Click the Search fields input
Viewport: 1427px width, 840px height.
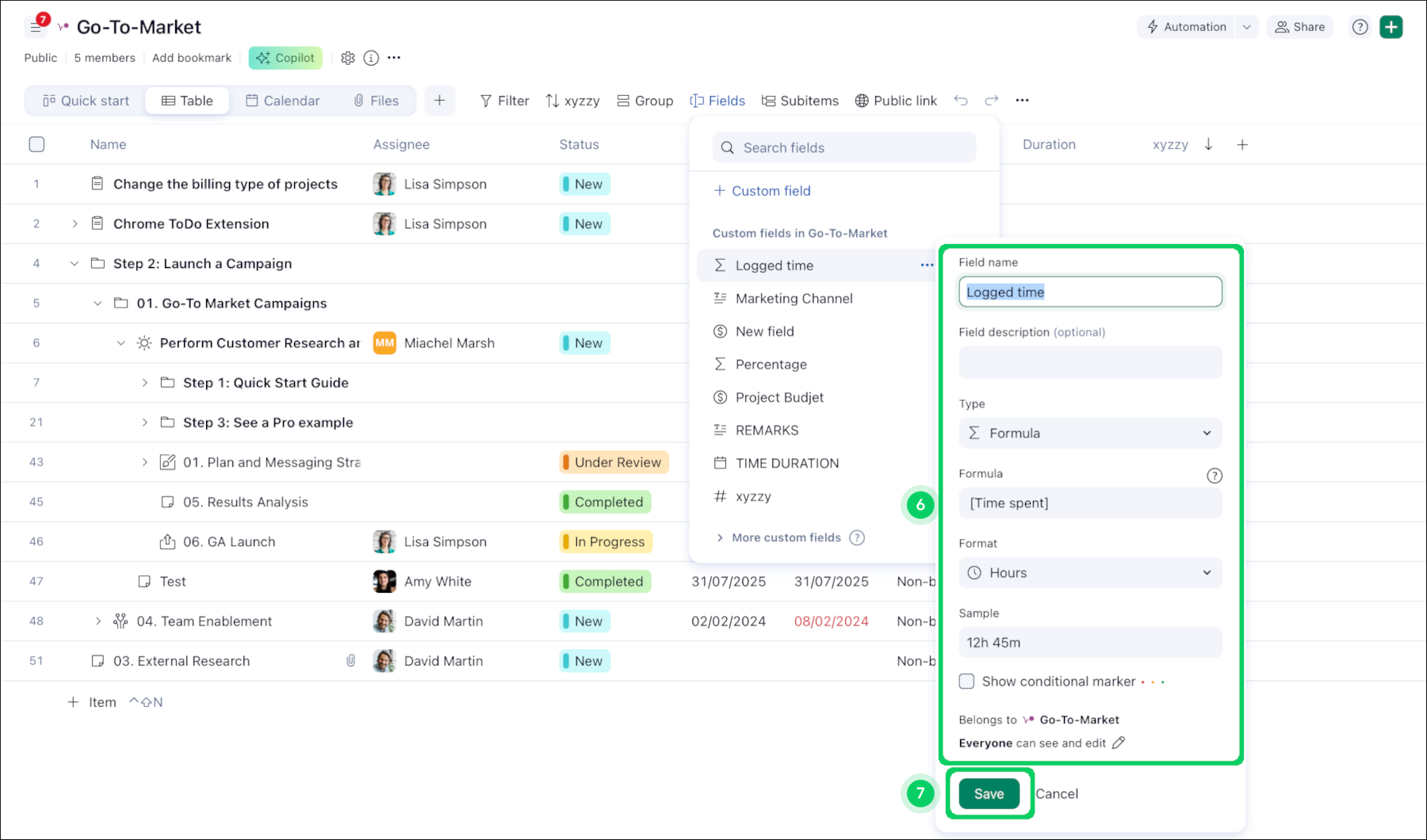(x=844, y=147)
